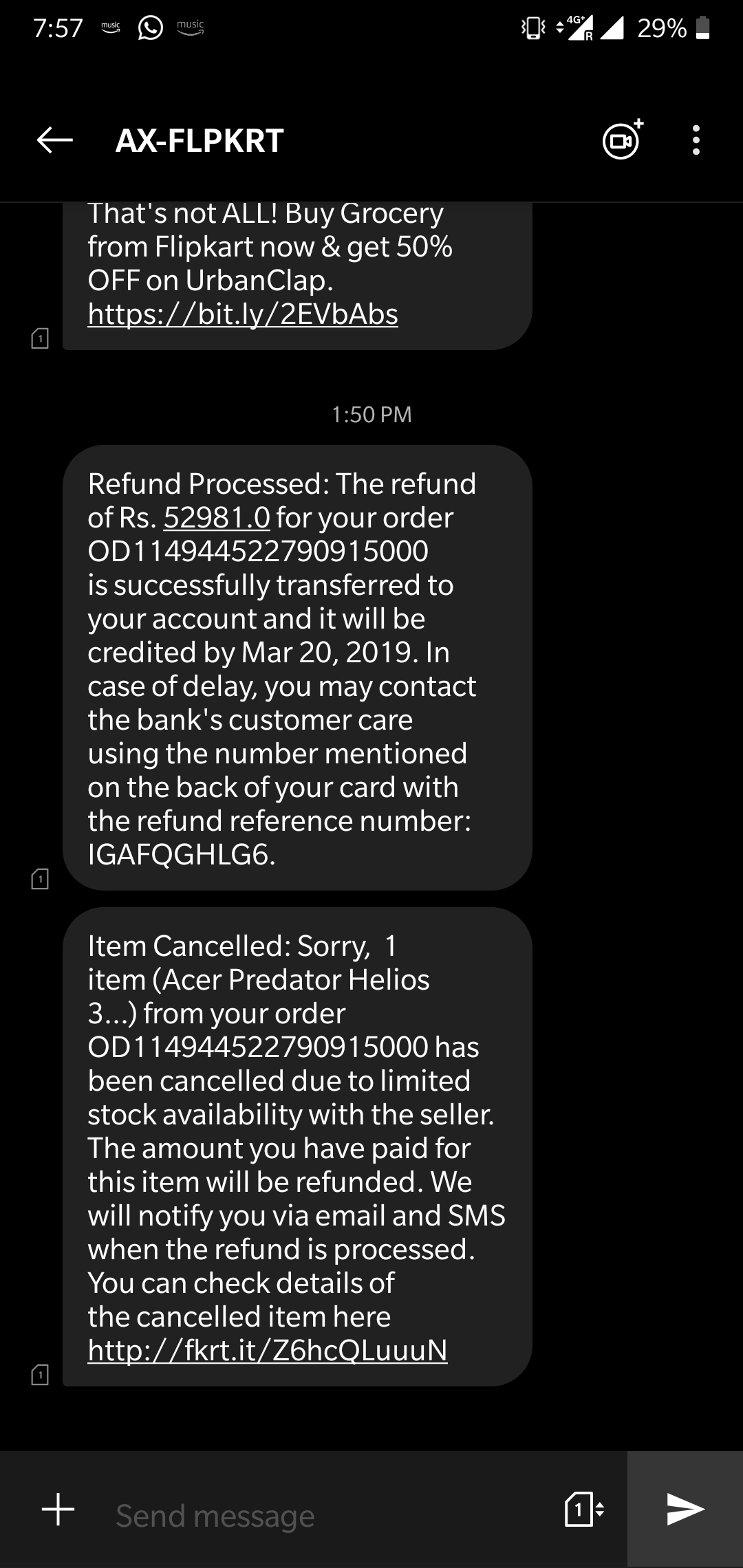Focus the Send message input field
Viewport: 743px width, 1568px height.
click(x=330, y=1516)
